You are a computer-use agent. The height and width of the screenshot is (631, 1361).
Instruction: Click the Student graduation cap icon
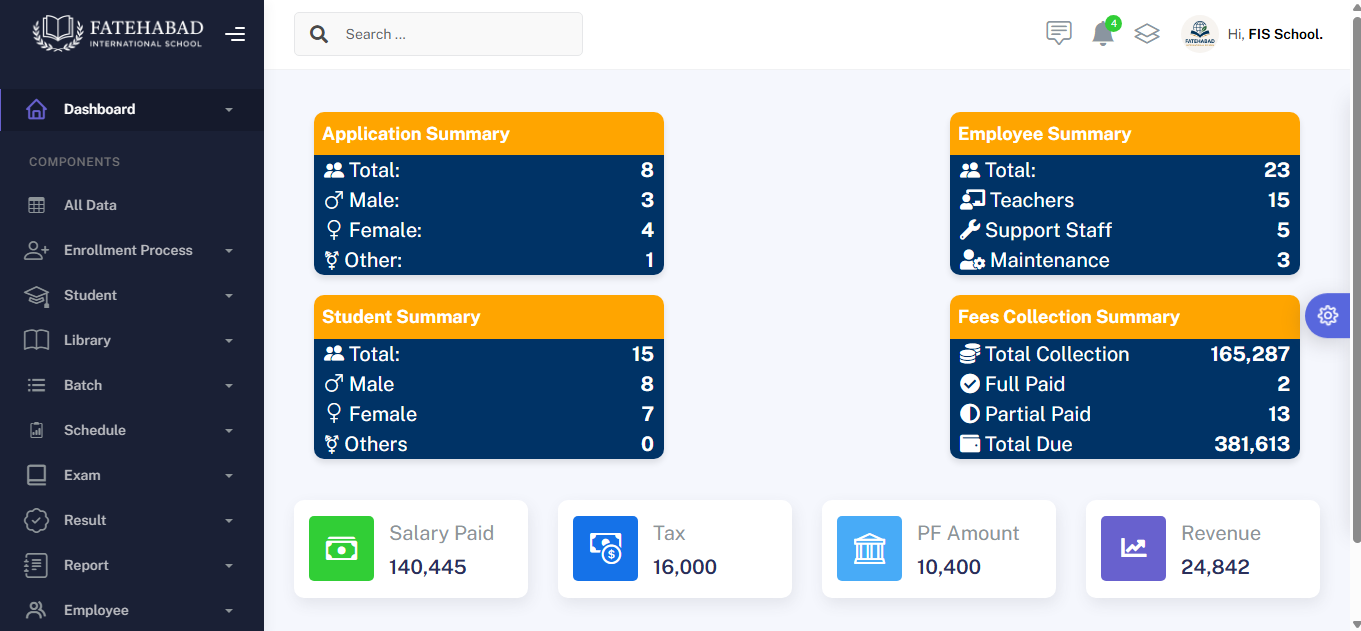[36, 295]
